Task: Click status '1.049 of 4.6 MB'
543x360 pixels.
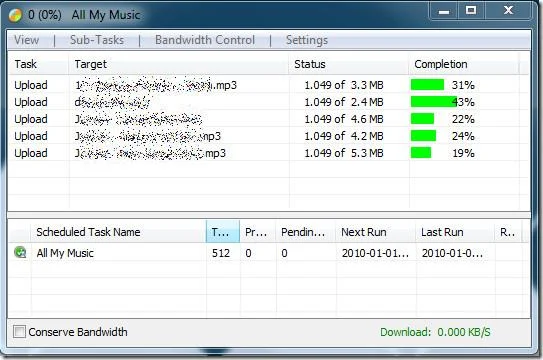Action: (344, 119)
